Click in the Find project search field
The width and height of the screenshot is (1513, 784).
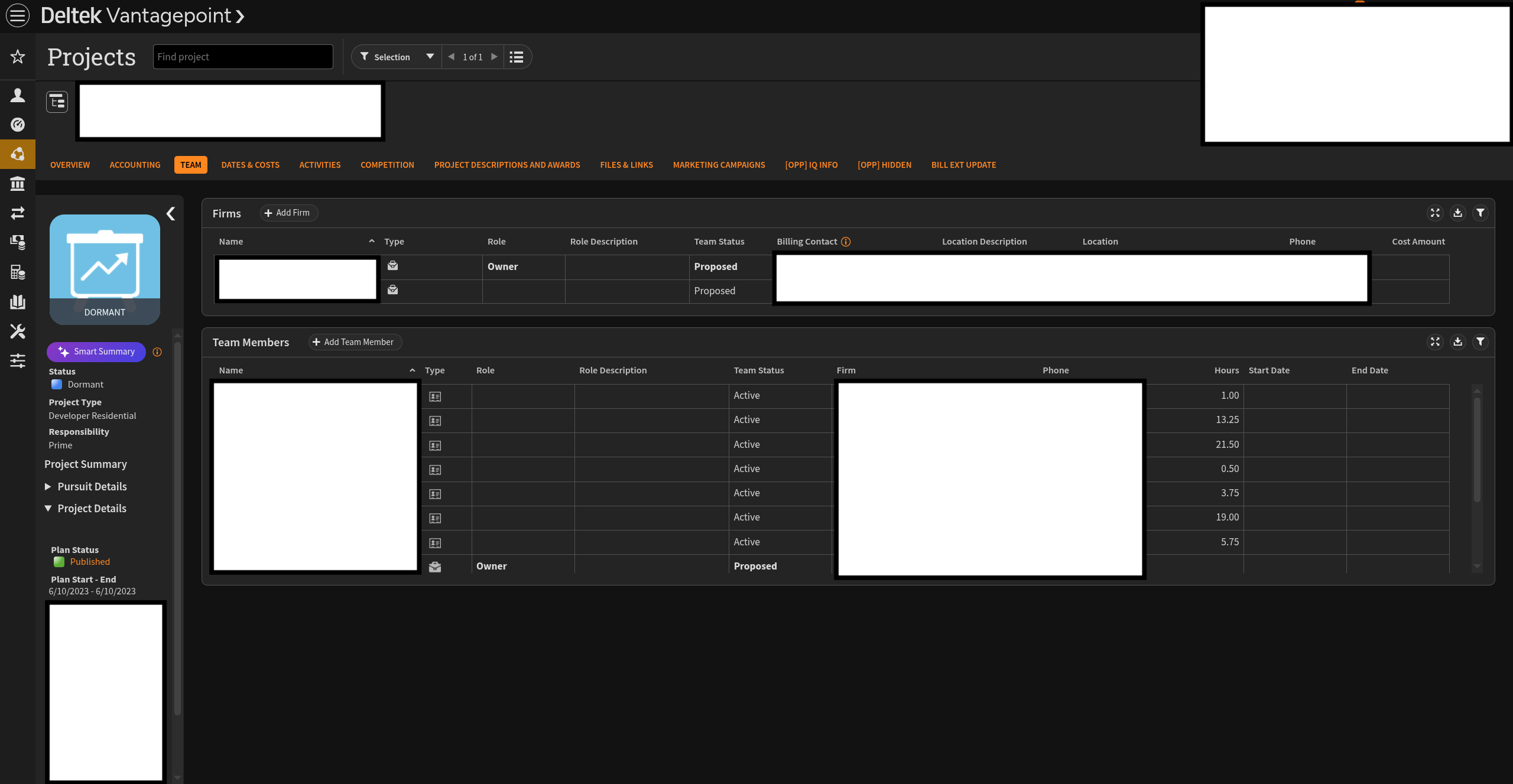[242, 57]
